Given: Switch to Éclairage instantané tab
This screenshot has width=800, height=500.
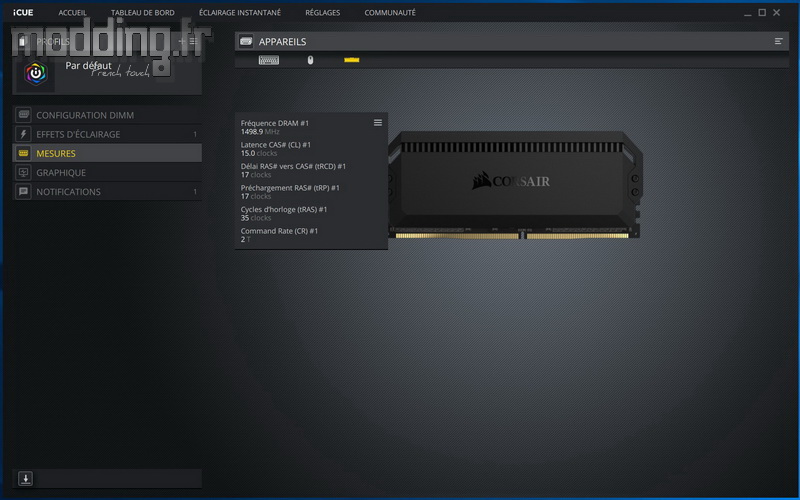Looking at the screenshot, I should coord(240,13).
